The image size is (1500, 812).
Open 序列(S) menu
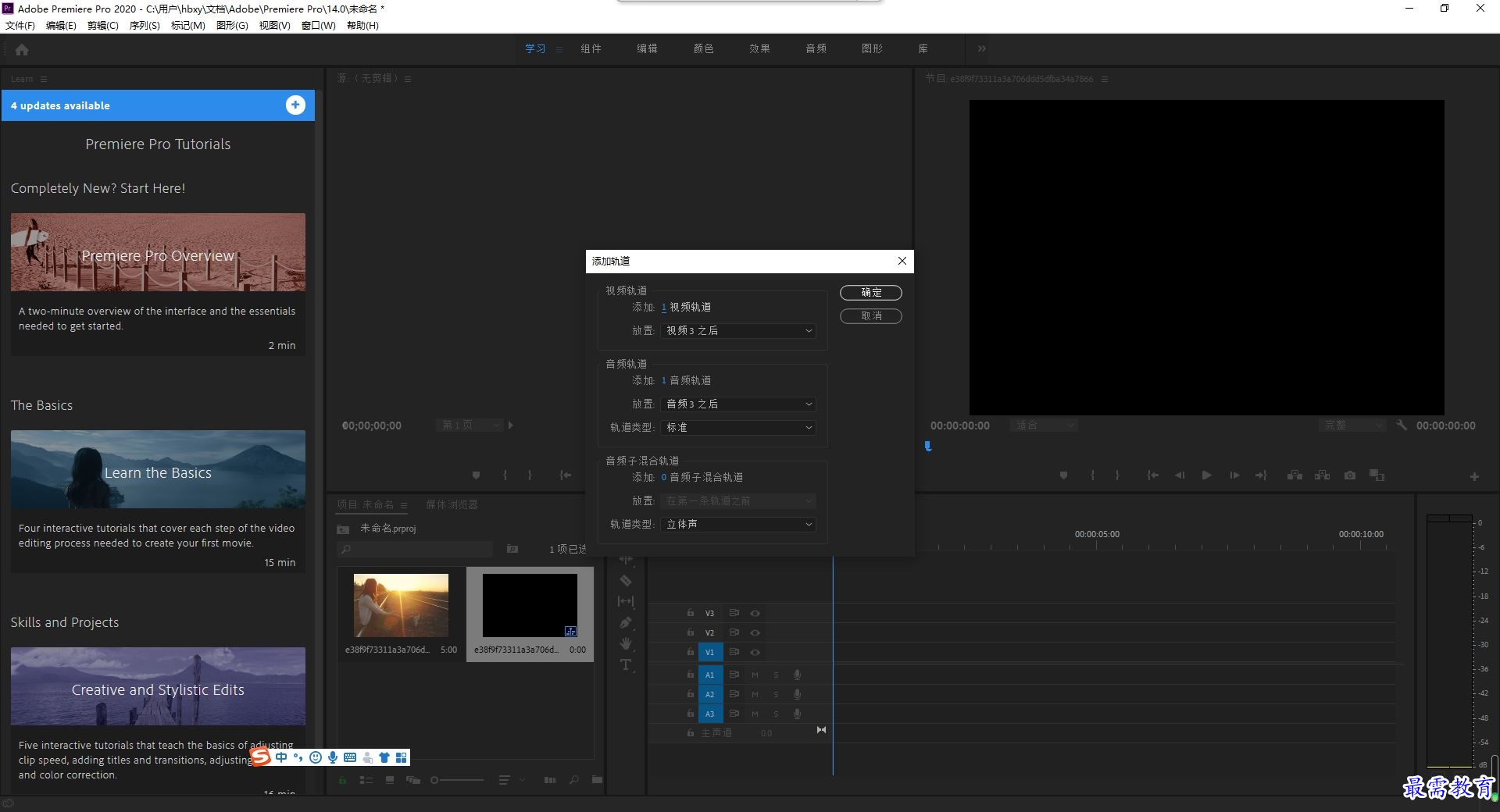(145, 25)
